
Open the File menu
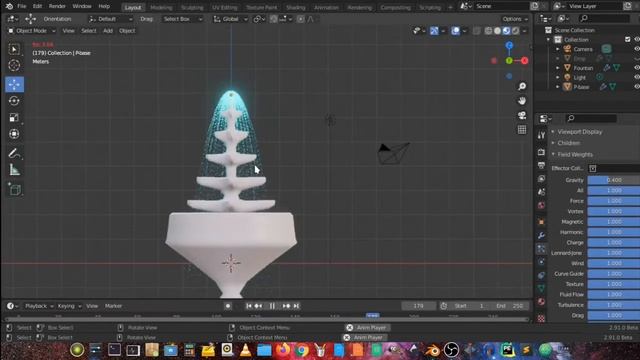coord(22,6)
